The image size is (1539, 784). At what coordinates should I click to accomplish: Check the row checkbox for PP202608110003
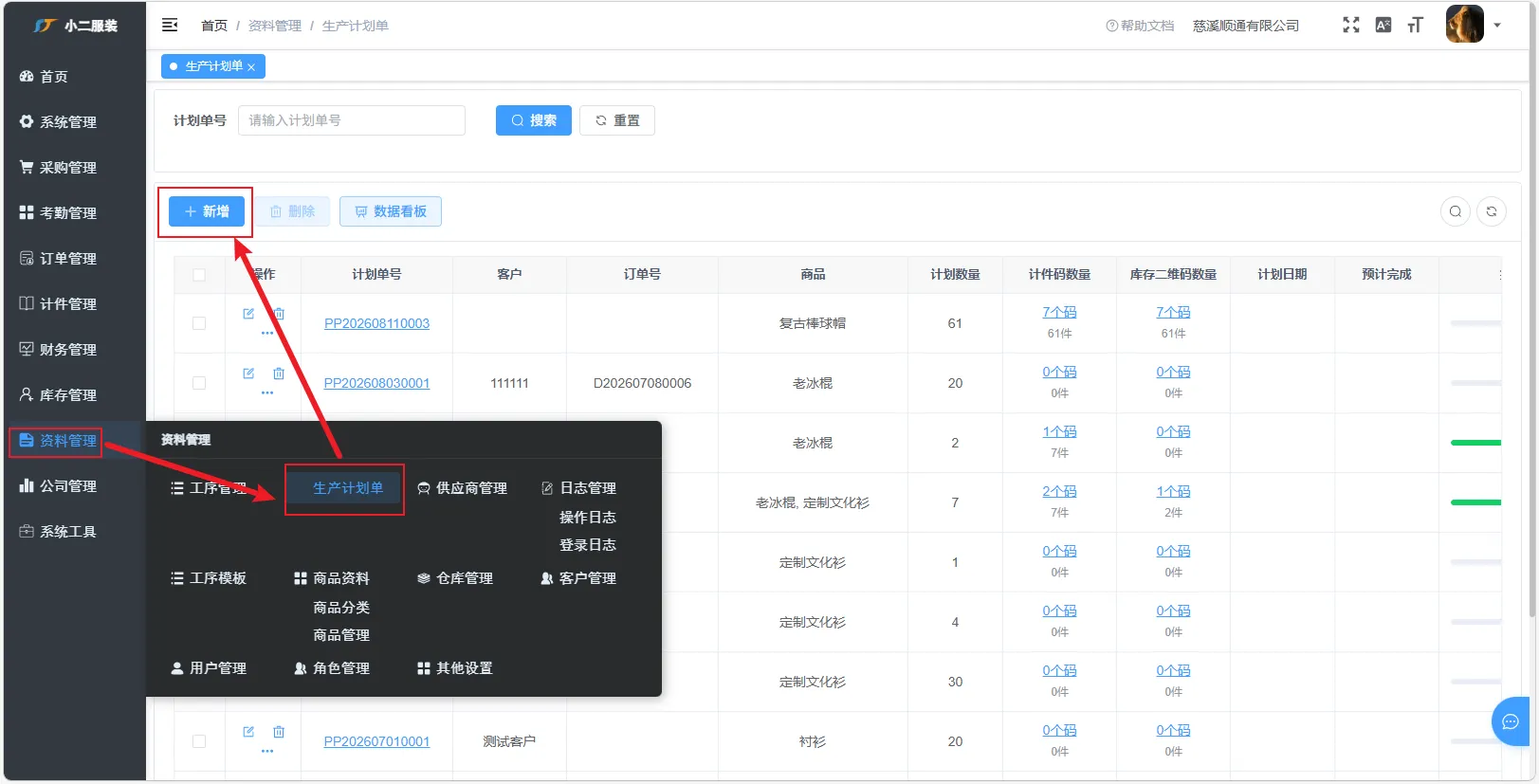click(x=199, y=323)
